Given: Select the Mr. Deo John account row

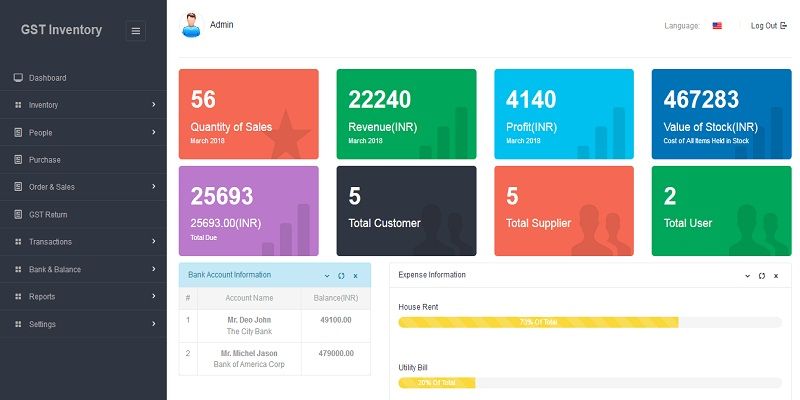Looking at the screenshot, I should click(x=274, y=326).
